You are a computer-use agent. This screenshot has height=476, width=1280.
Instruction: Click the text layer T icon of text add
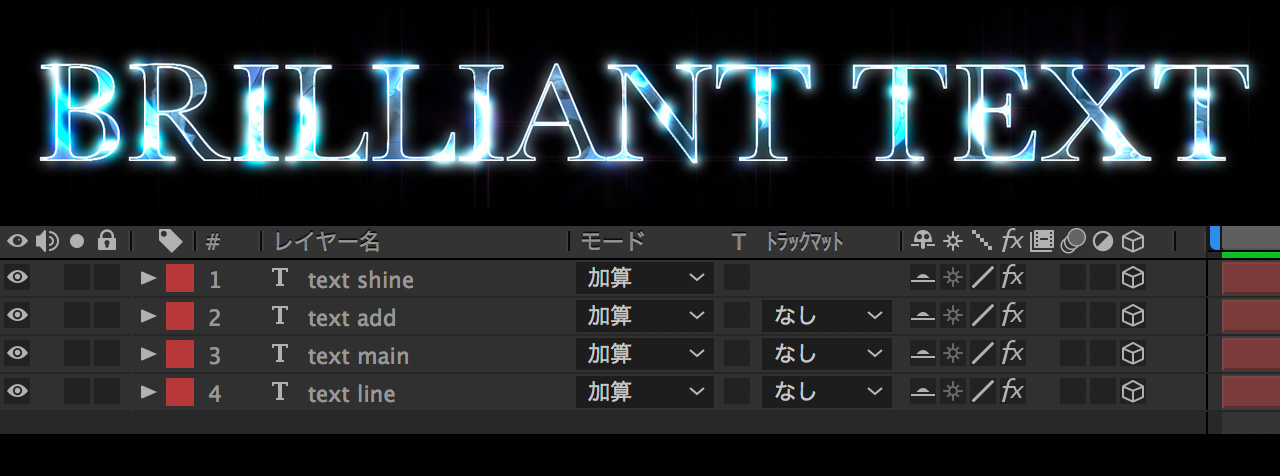click(x=280, y=317)
